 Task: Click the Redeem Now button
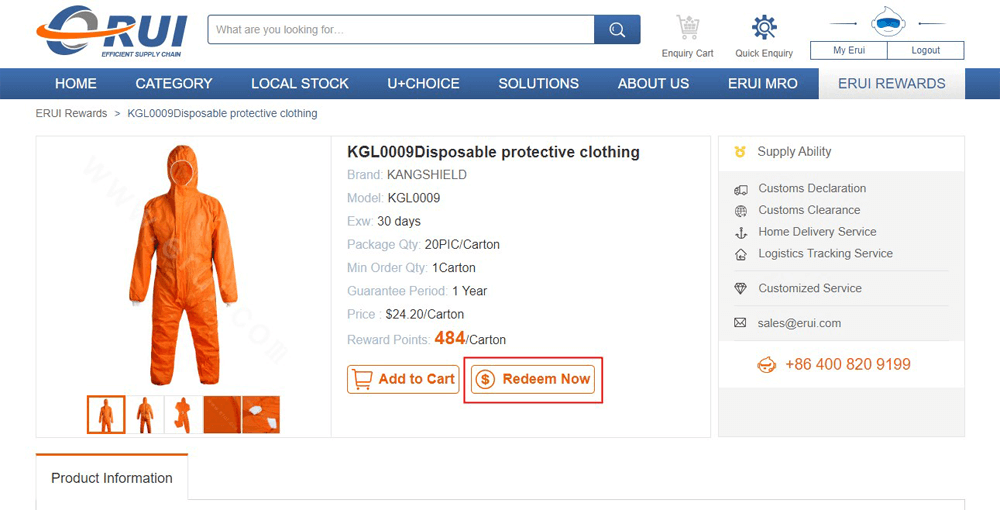pyautogui.click(x=533, y=379)
